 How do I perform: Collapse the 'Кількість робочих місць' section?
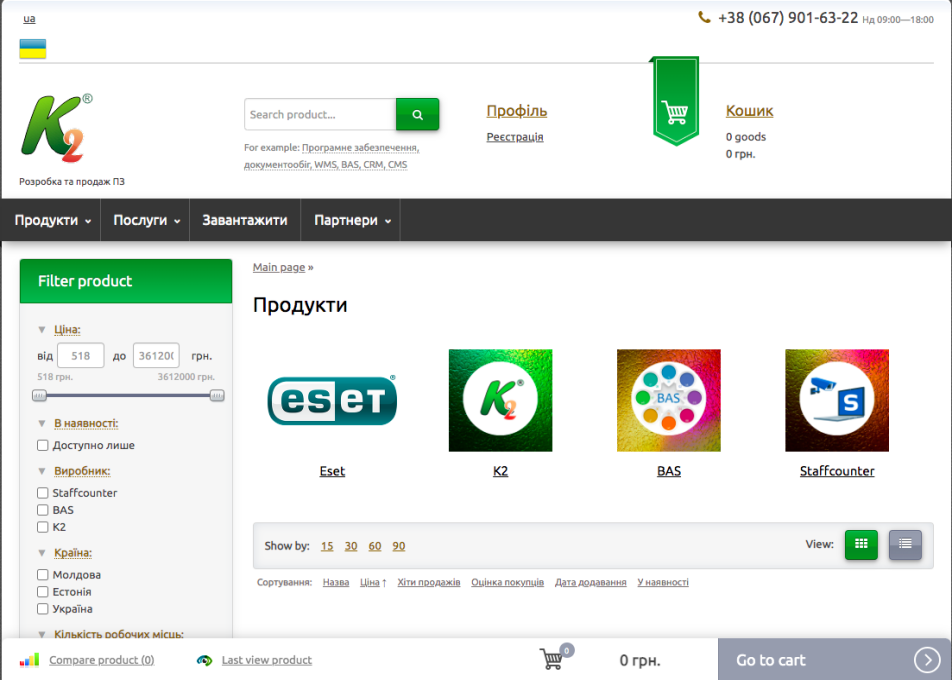click(x=42, y=634)
